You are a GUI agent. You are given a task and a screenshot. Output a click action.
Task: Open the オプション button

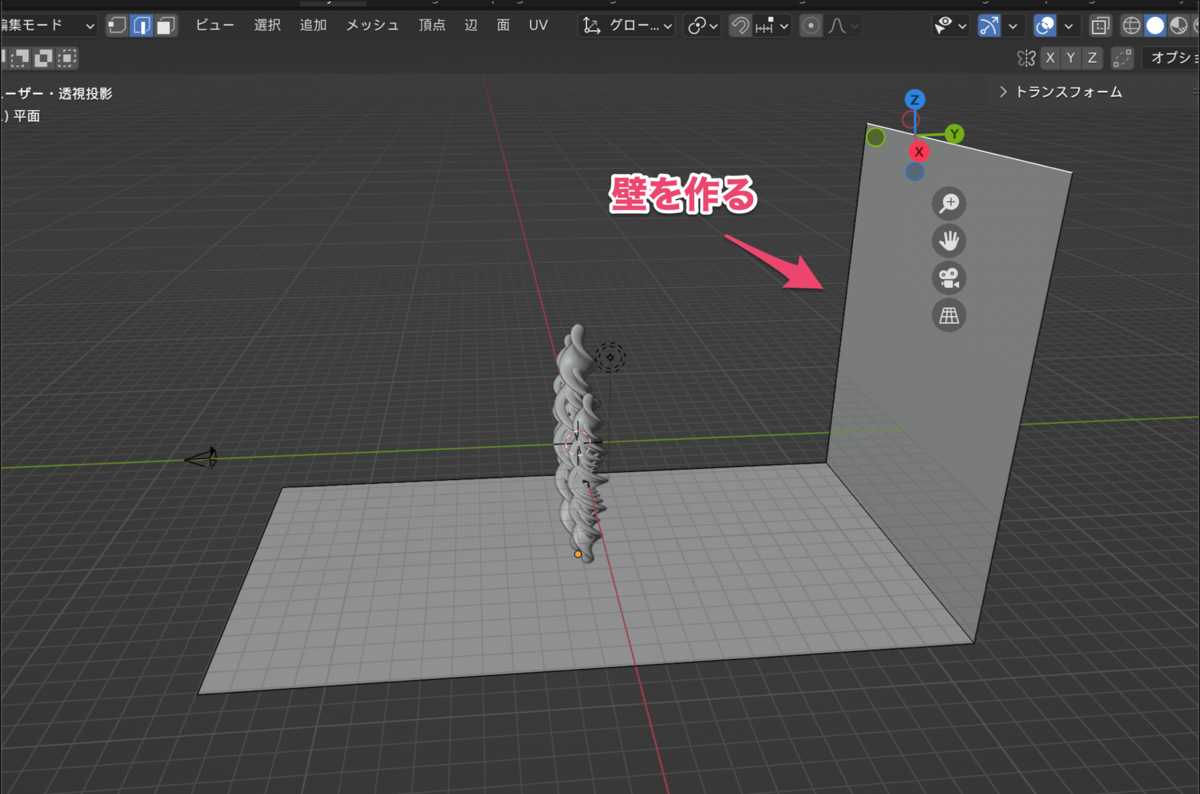point(1171,58)
